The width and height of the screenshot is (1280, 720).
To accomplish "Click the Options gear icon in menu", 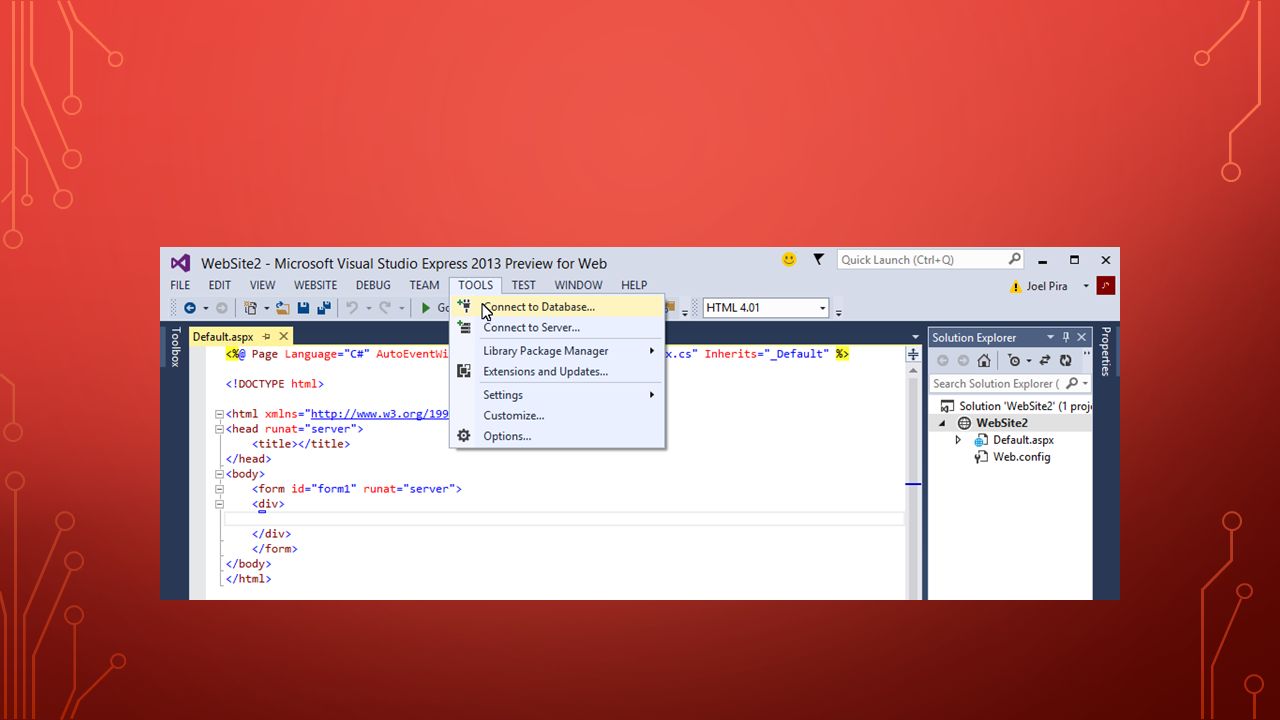I will [464, 436].
